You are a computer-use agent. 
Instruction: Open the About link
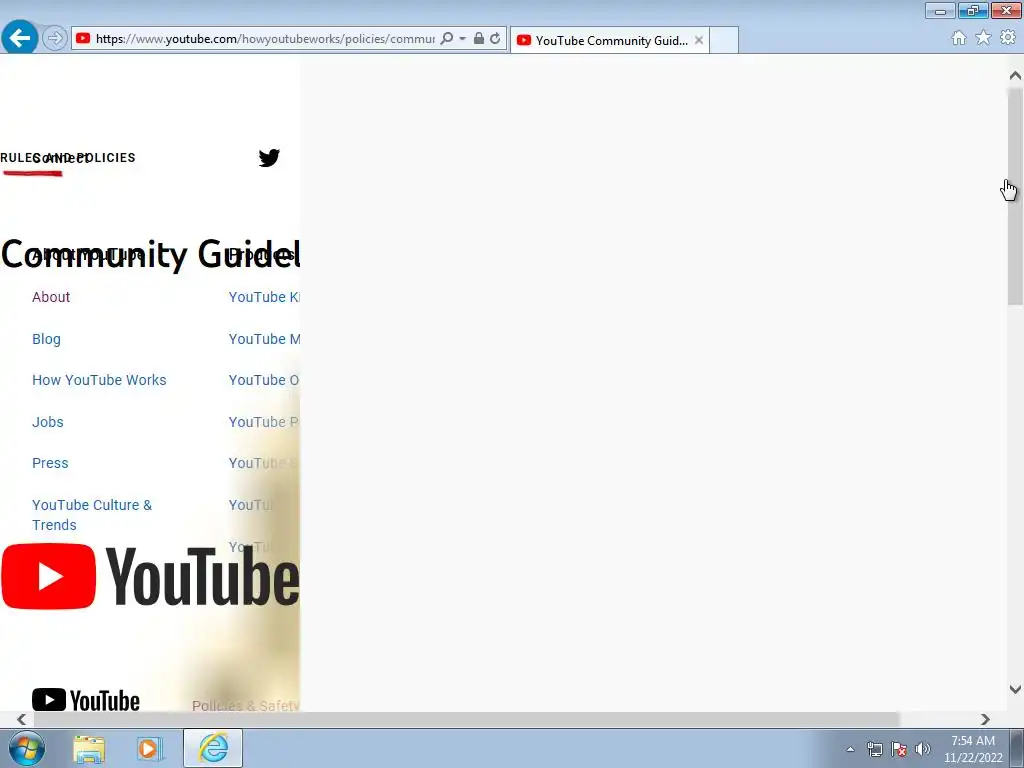(x=51, y=297)
